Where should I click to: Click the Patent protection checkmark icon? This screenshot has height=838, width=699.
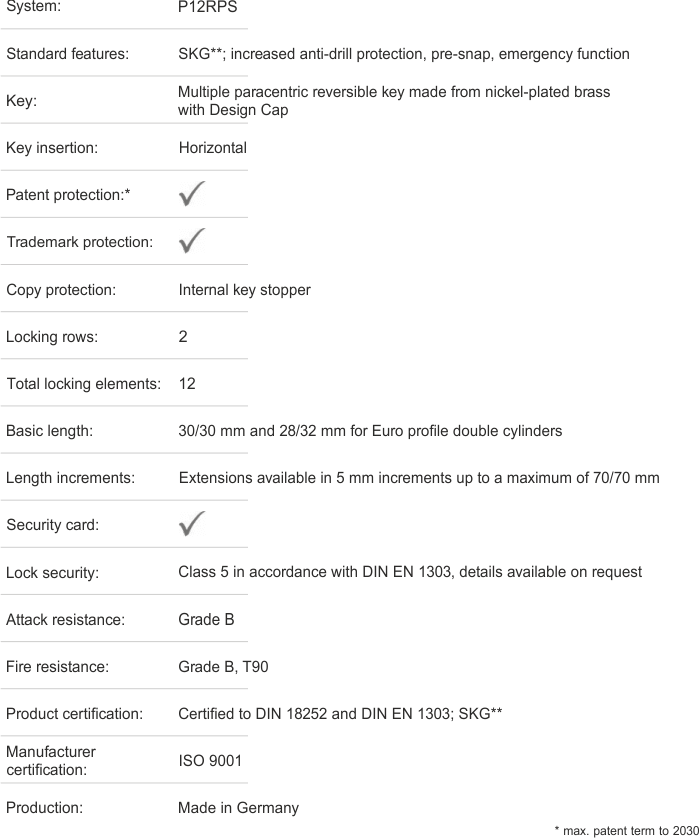click(x=192, y=194)
